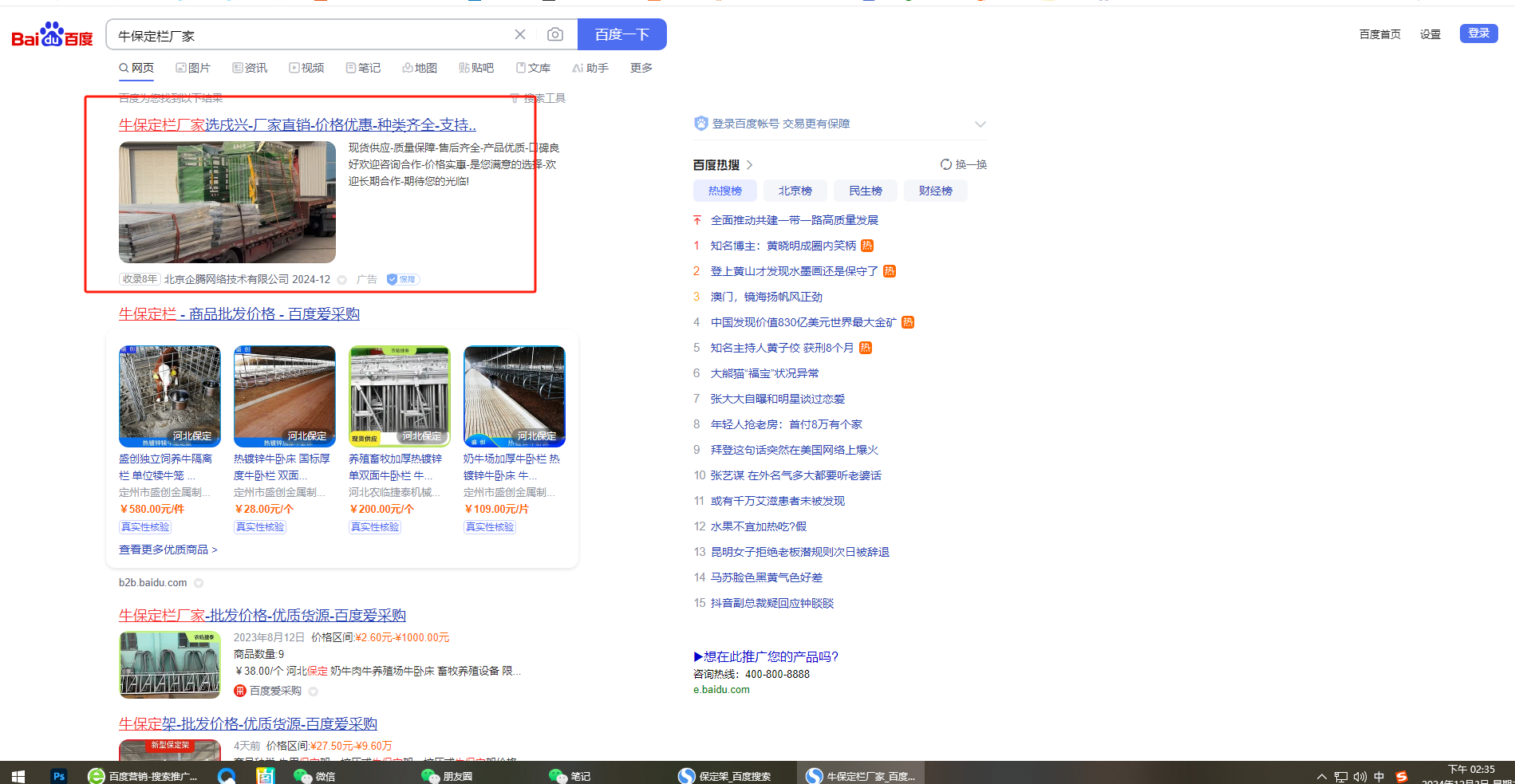Show hidden system tray icons

[x=1322, y=776]
